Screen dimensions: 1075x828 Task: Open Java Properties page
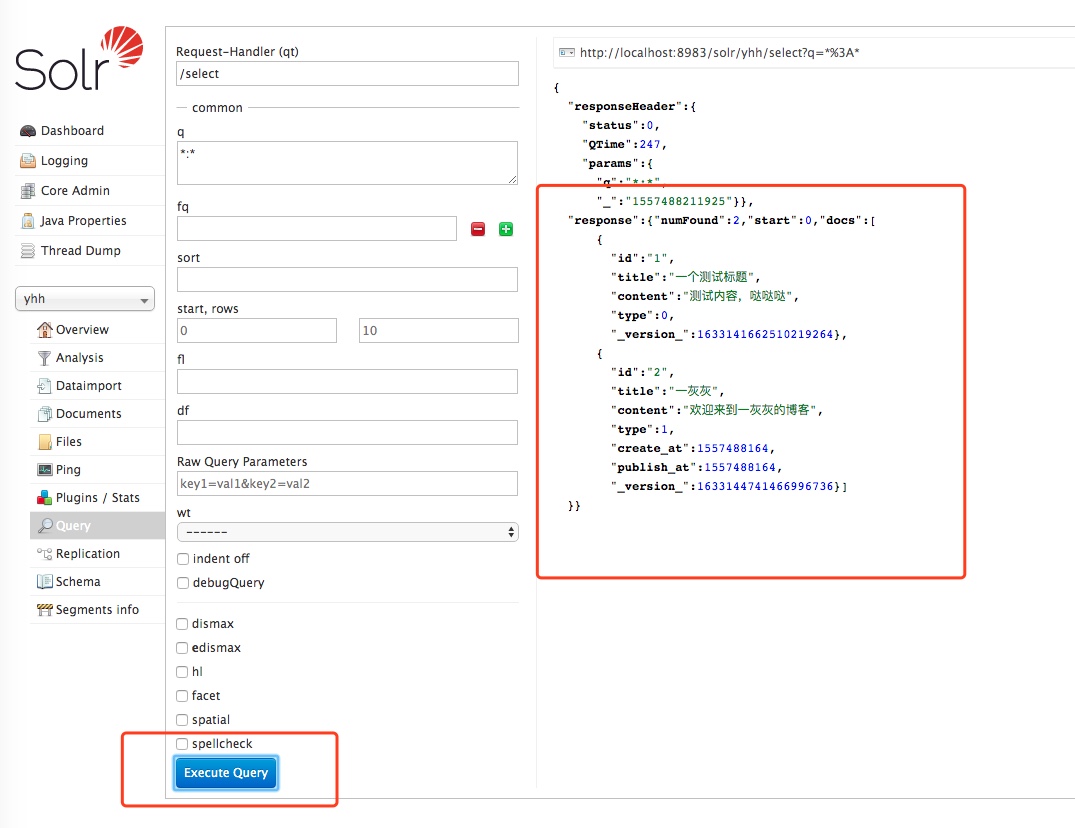83,221
